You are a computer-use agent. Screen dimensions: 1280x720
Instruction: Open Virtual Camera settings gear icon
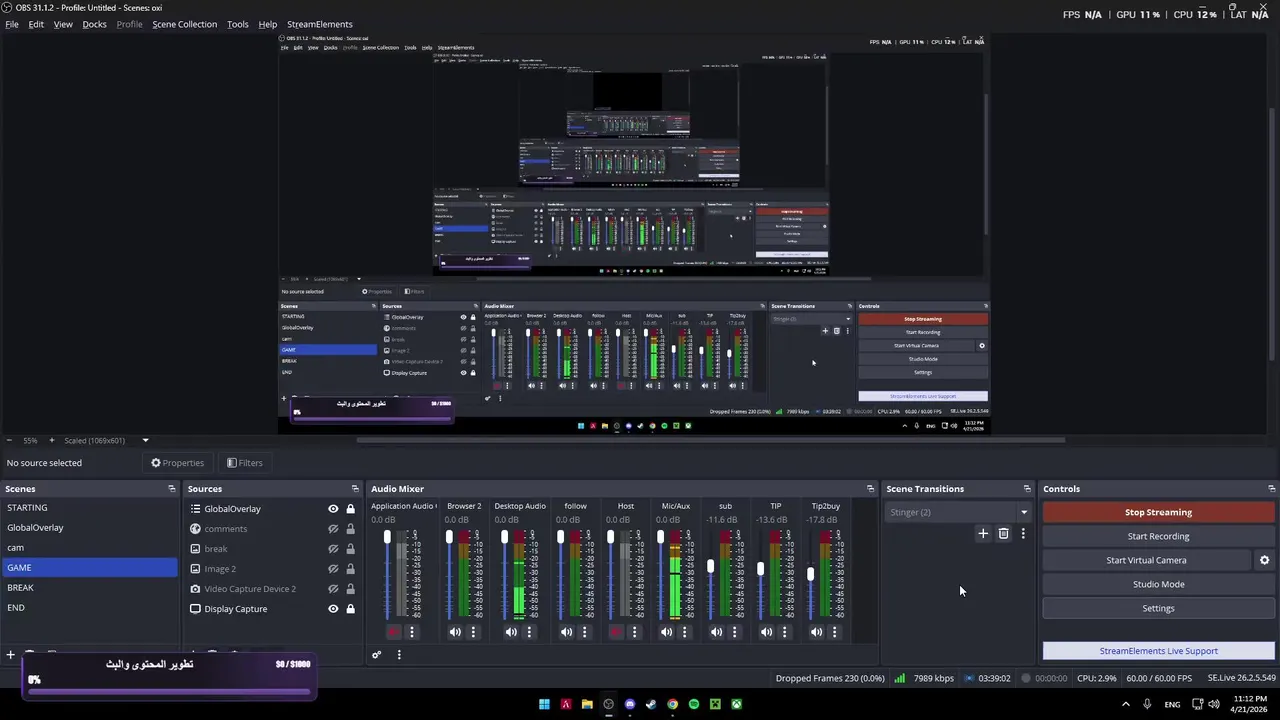coord(1264,560)
